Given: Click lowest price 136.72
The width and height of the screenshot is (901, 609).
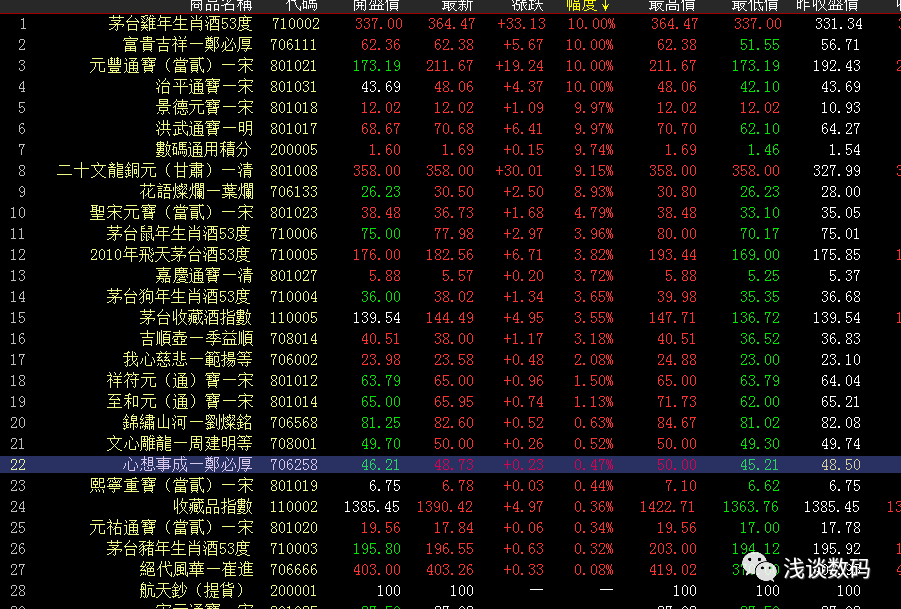Looking at the screenshot, I should point(756,318).
